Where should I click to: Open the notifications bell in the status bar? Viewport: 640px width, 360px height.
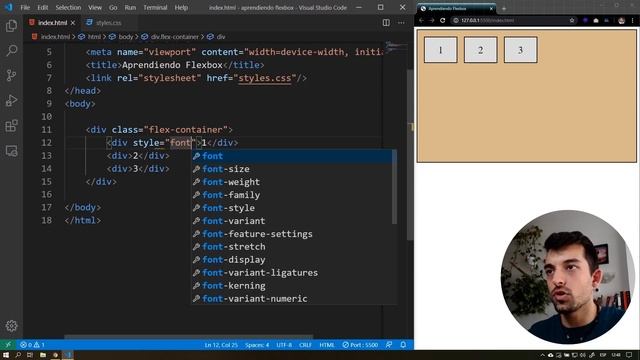tap(403, 345)
